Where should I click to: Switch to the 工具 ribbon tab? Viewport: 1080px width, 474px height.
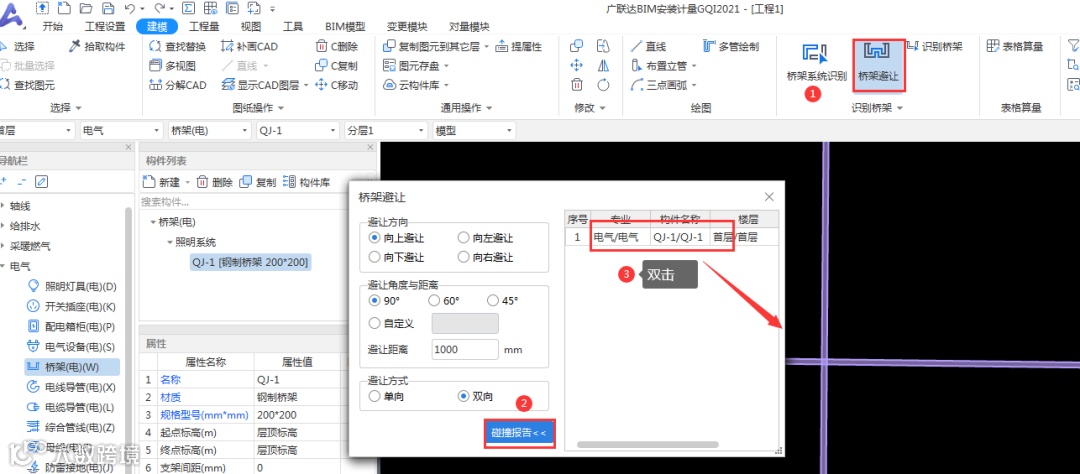(x=293, y=27)
